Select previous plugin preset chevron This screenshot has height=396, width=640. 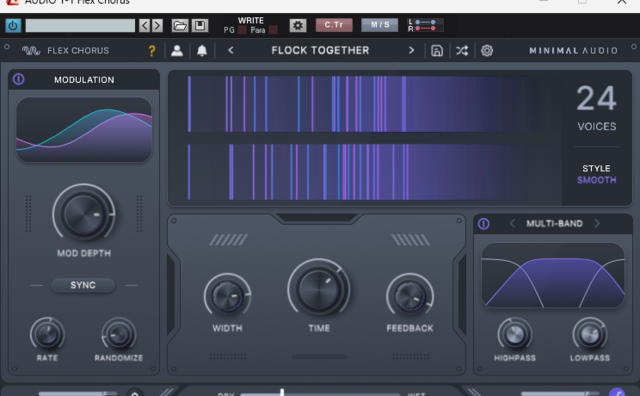(x=231, y=50)
